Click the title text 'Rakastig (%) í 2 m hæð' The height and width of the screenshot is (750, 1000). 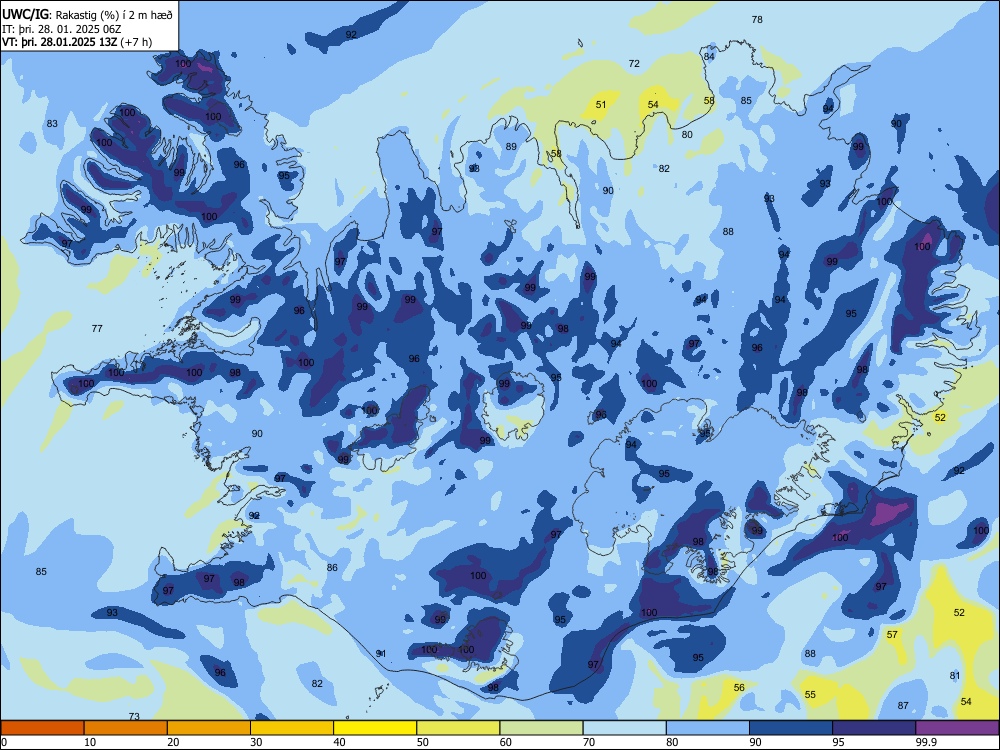click(114, 14)
